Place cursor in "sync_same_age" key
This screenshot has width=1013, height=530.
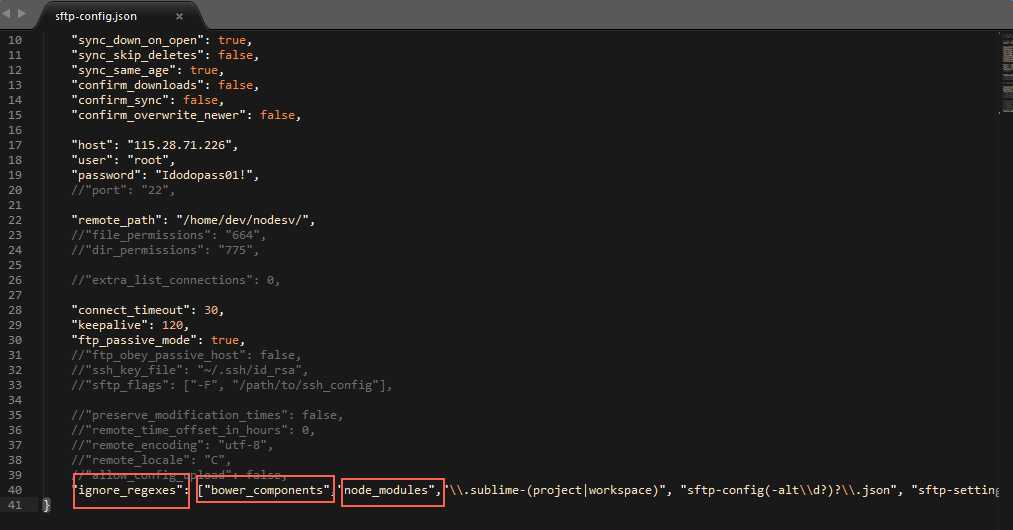click(123, 70)
